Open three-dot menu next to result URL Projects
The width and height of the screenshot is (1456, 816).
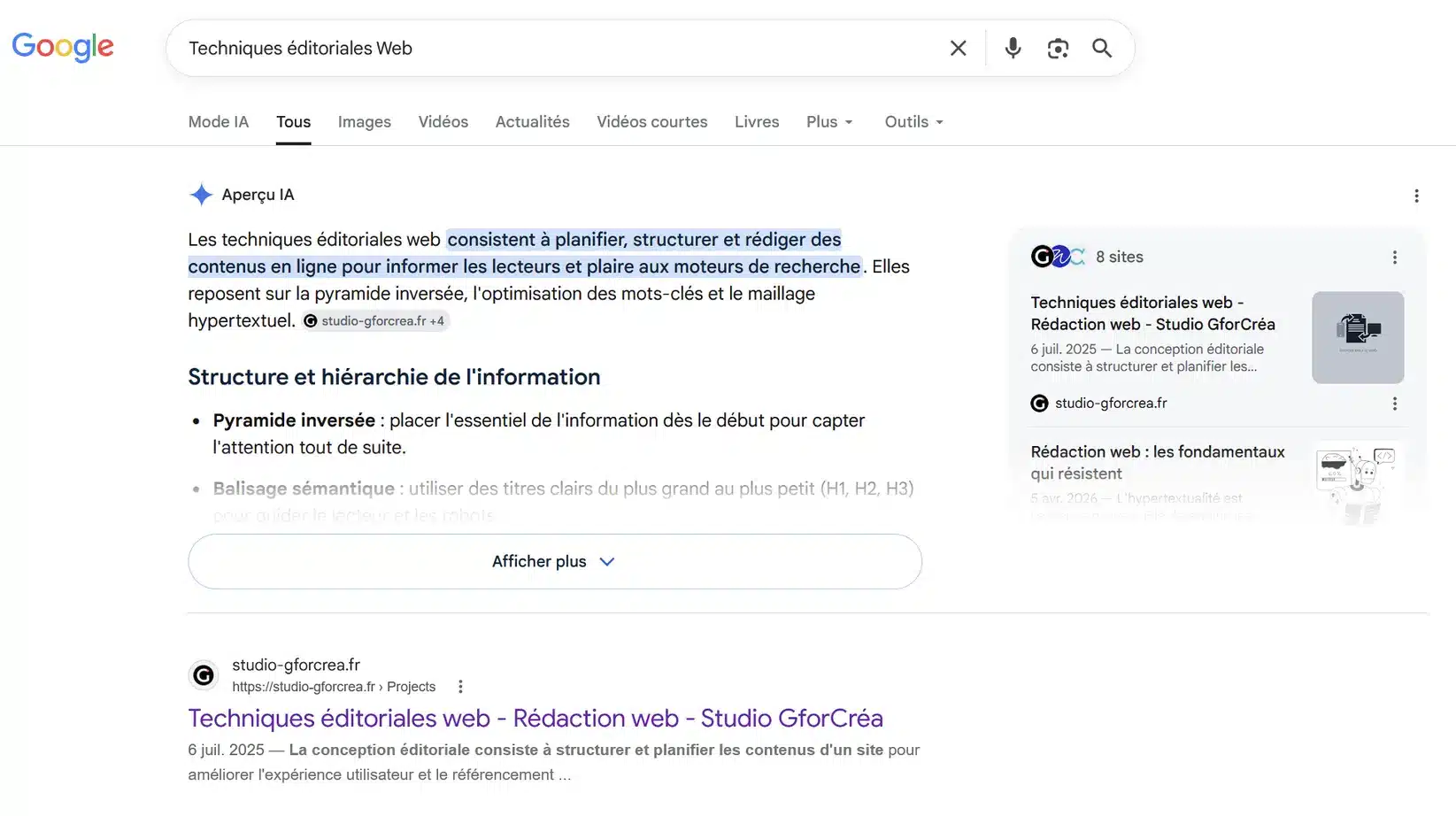tap(459, 687)
